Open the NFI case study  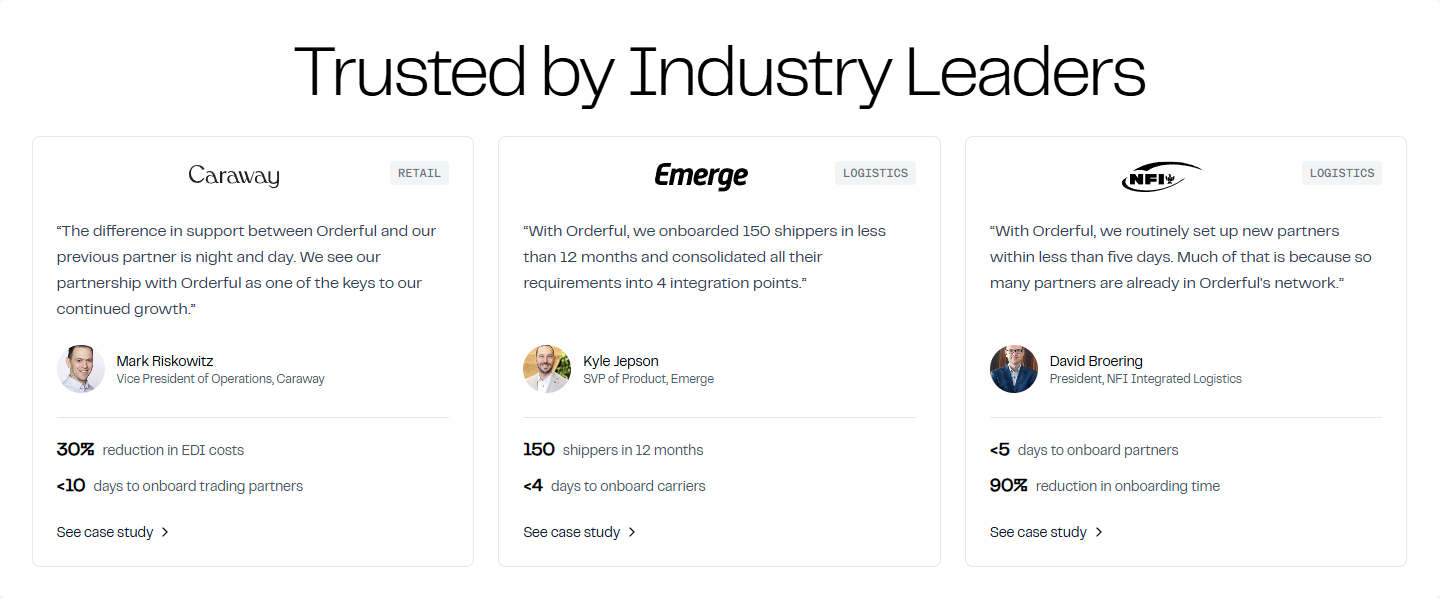pos(1037,532)
